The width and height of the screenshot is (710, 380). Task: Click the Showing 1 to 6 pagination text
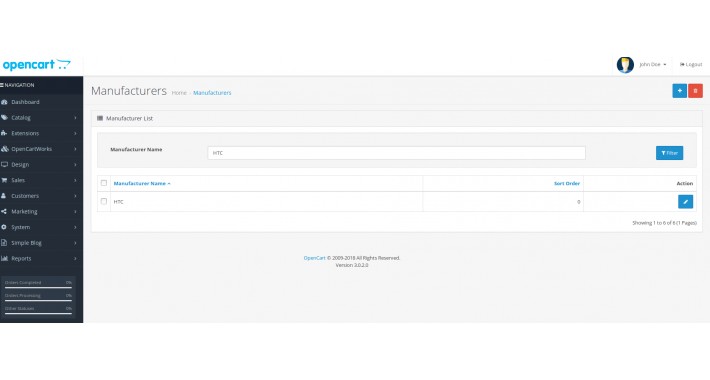point(664,223)
